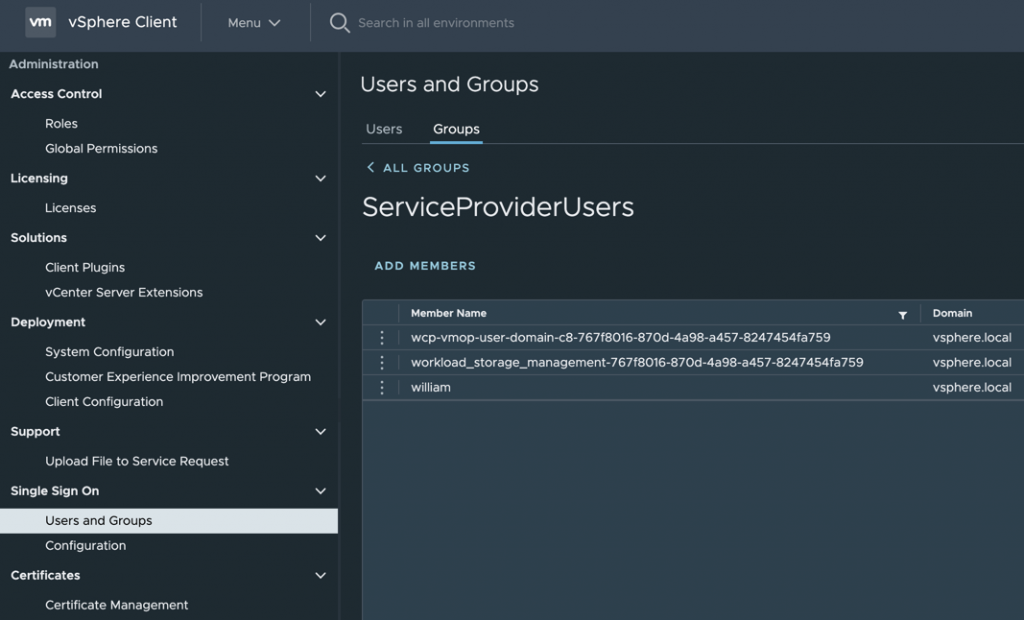
Task: Click the Member Name filter icon
Action: pyautogui.click(x=902, y=315)
